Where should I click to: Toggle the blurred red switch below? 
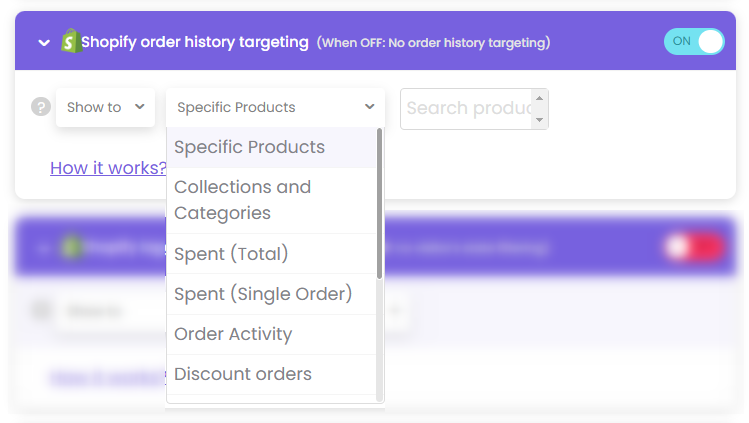tap(694, 247)
